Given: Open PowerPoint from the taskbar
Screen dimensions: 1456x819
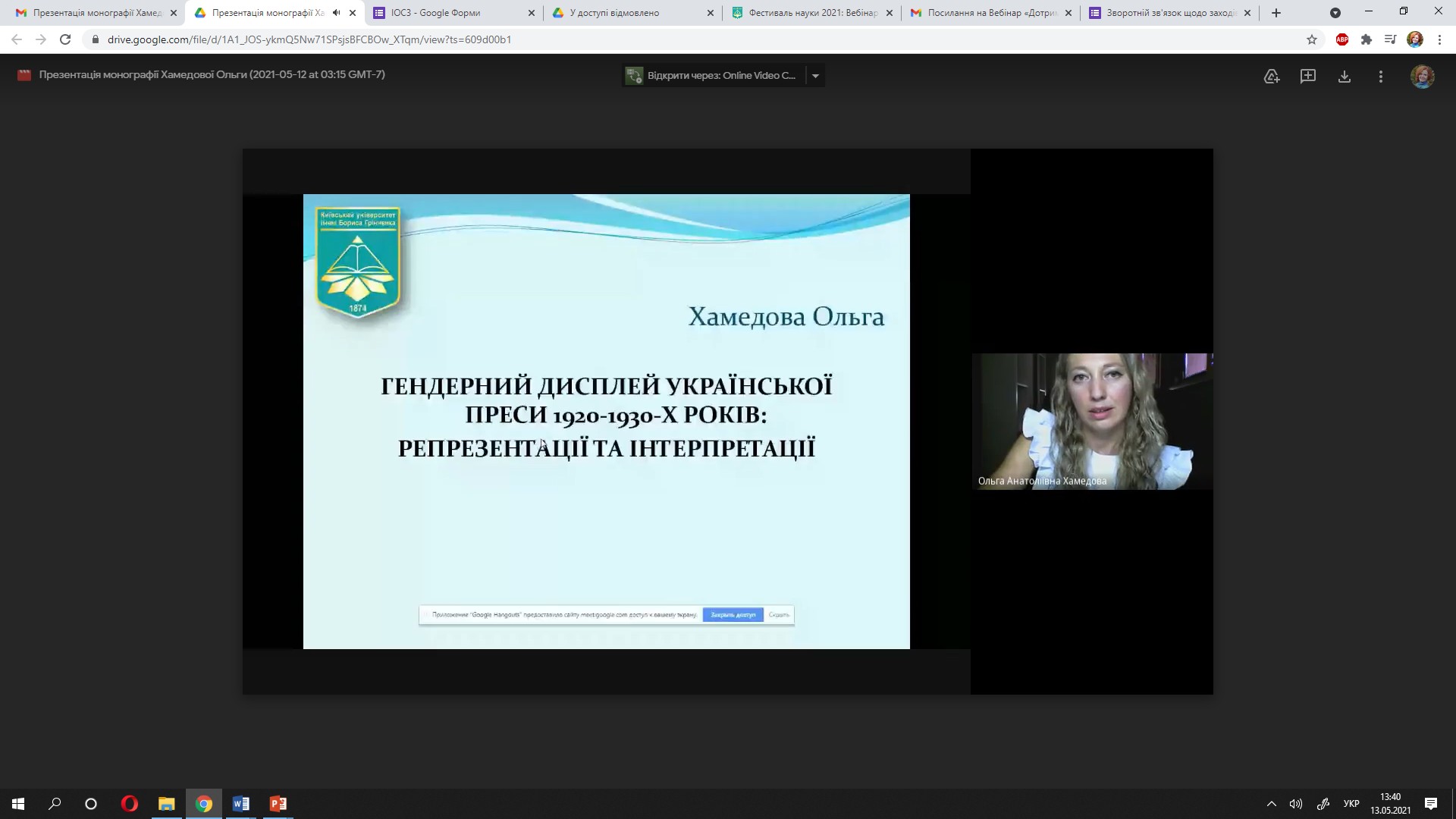Looking at the screenshot, I should tap(278, 804).
